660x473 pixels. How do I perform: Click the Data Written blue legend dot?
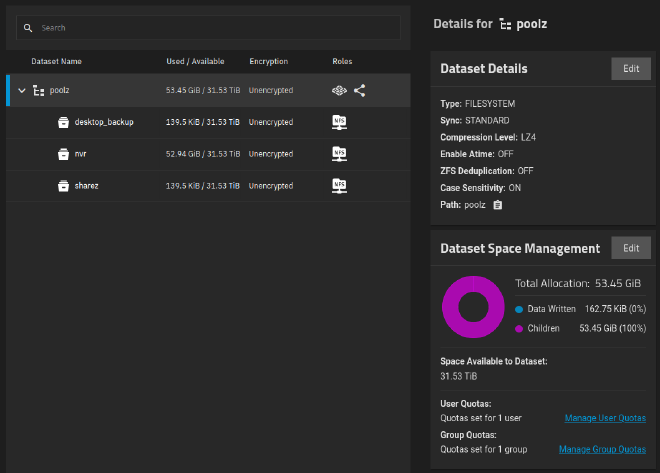point(519,309)
